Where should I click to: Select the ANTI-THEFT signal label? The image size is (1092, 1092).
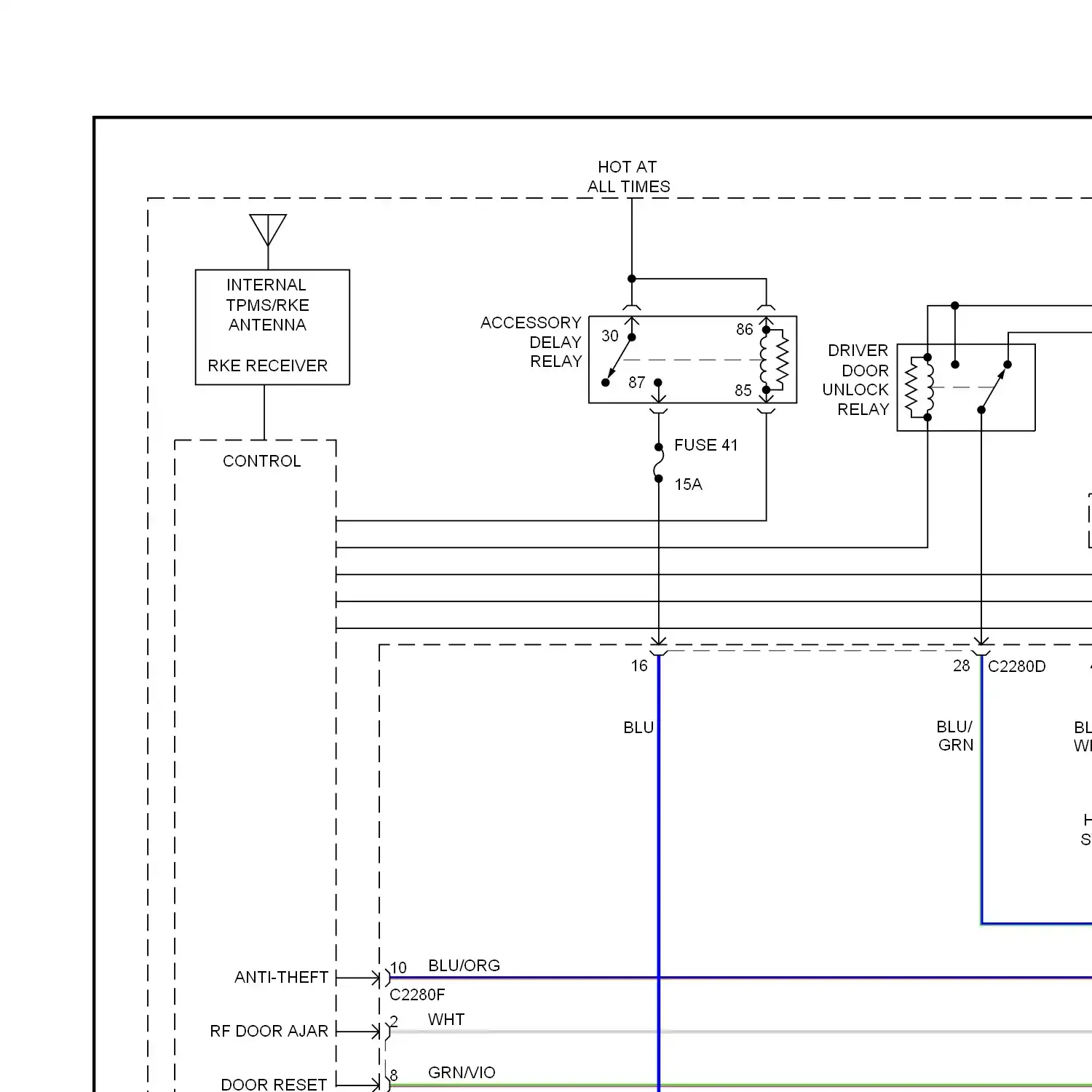click(x=282, y=977)
